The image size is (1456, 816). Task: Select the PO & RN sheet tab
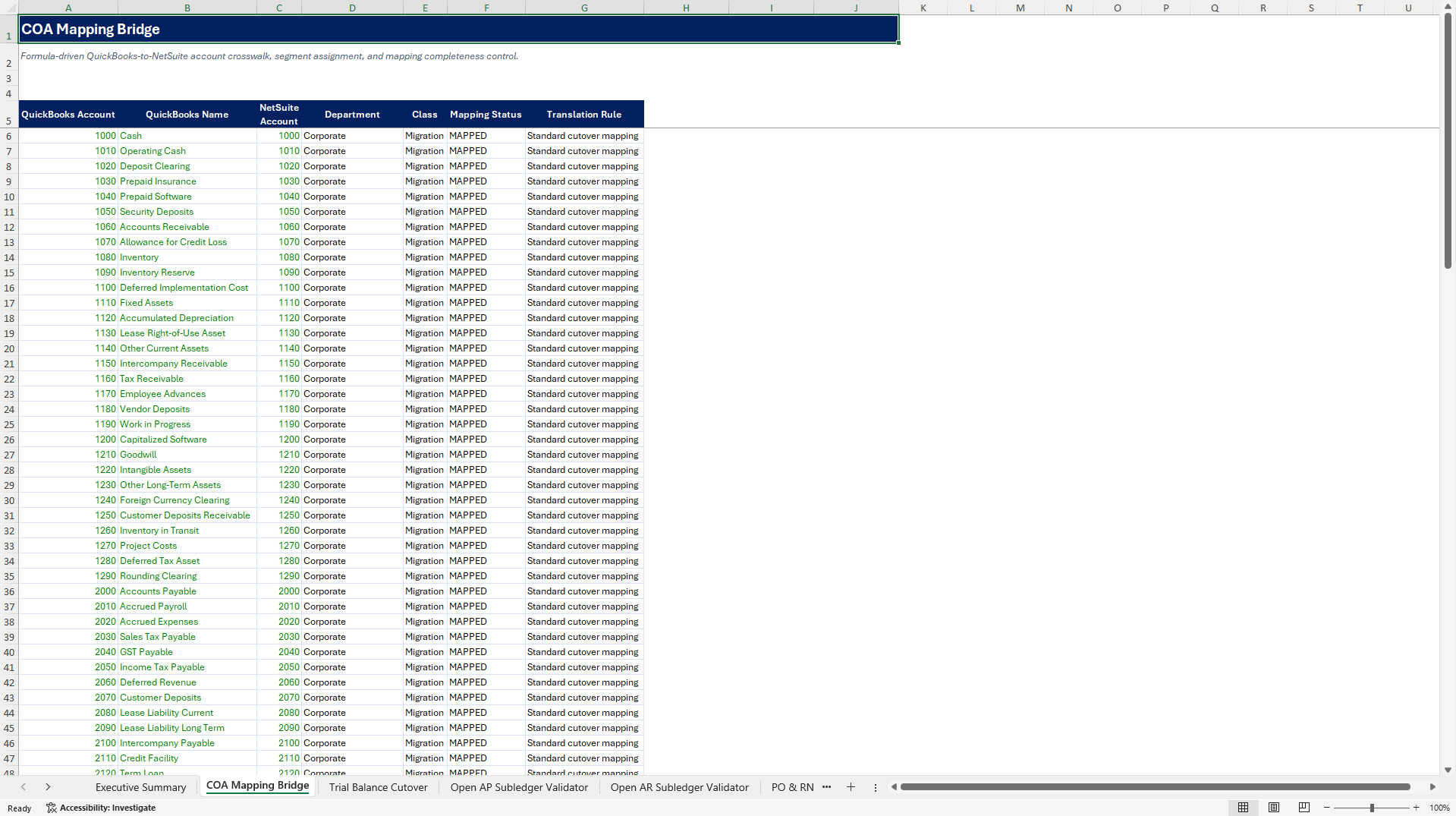click(792, 787)
